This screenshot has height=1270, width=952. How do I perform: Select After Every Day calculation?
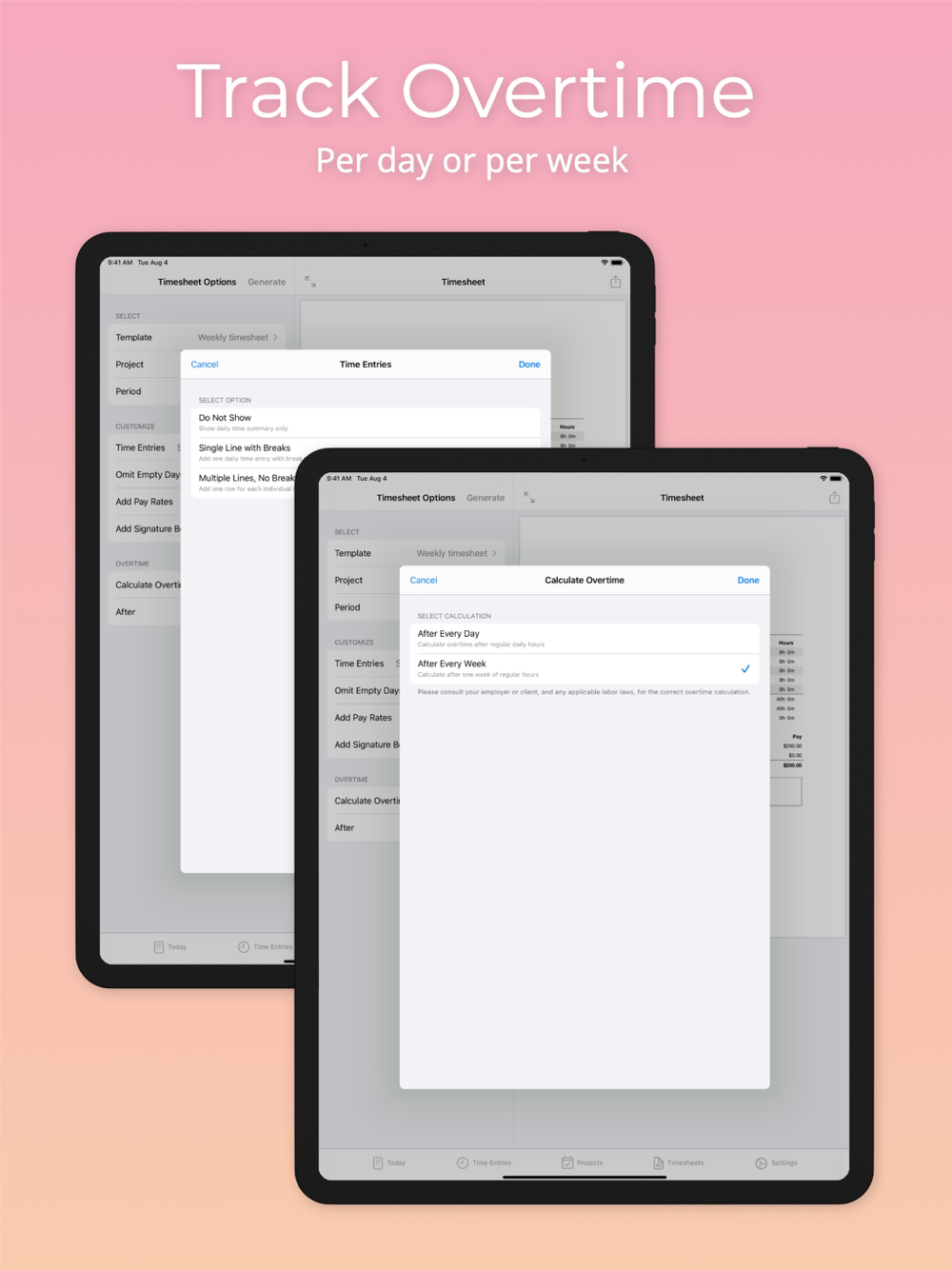point(585,638)
